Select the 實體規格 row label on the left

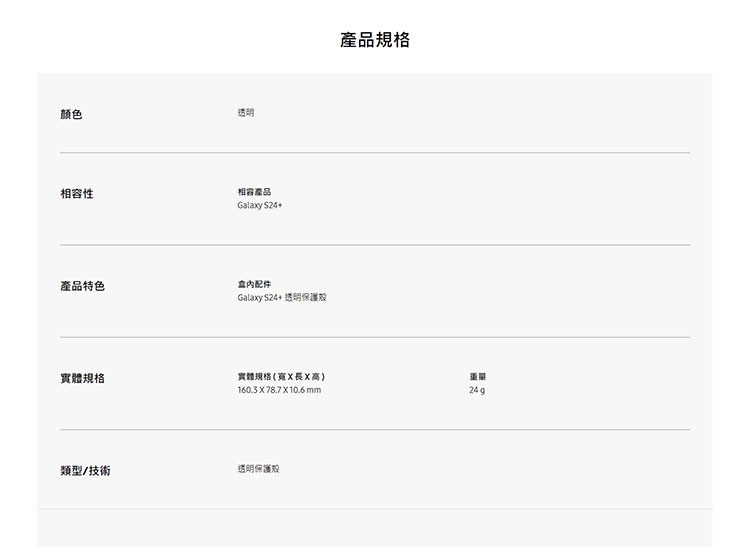tap(82, 379)
